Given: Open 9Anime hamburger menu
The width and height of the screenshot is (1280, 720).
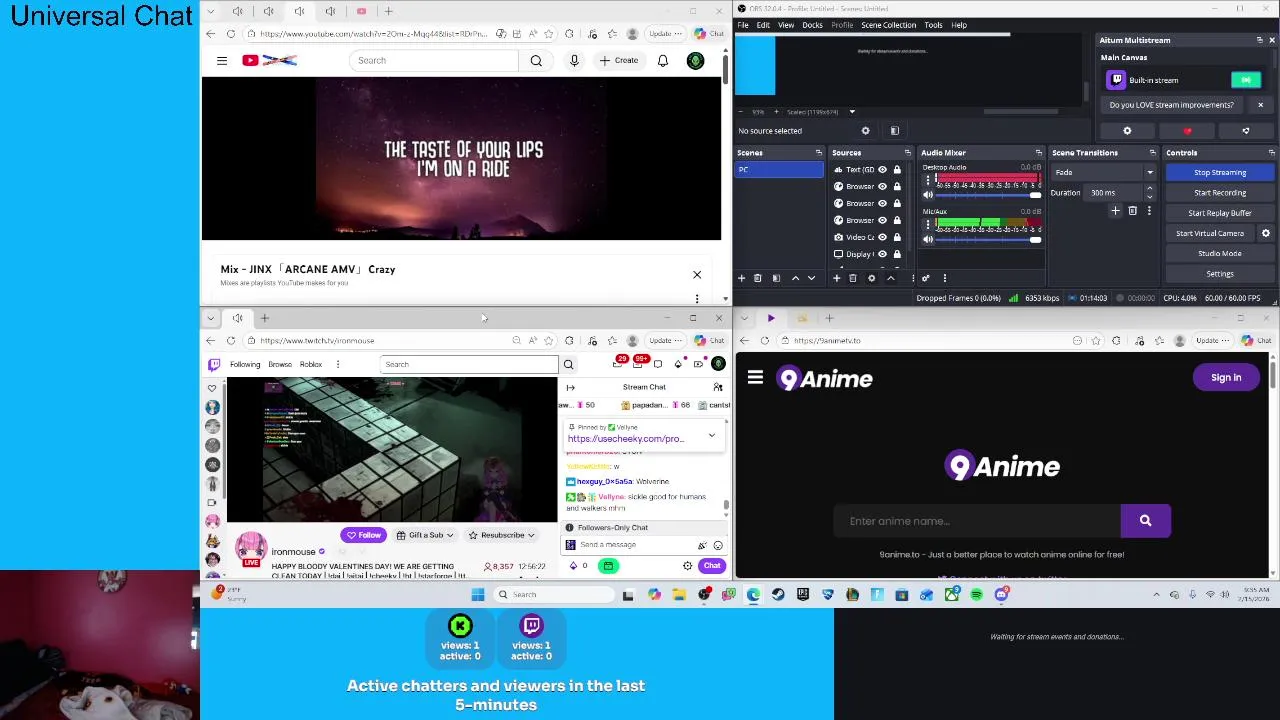Looking at the screenshot, I should (755, 378).
